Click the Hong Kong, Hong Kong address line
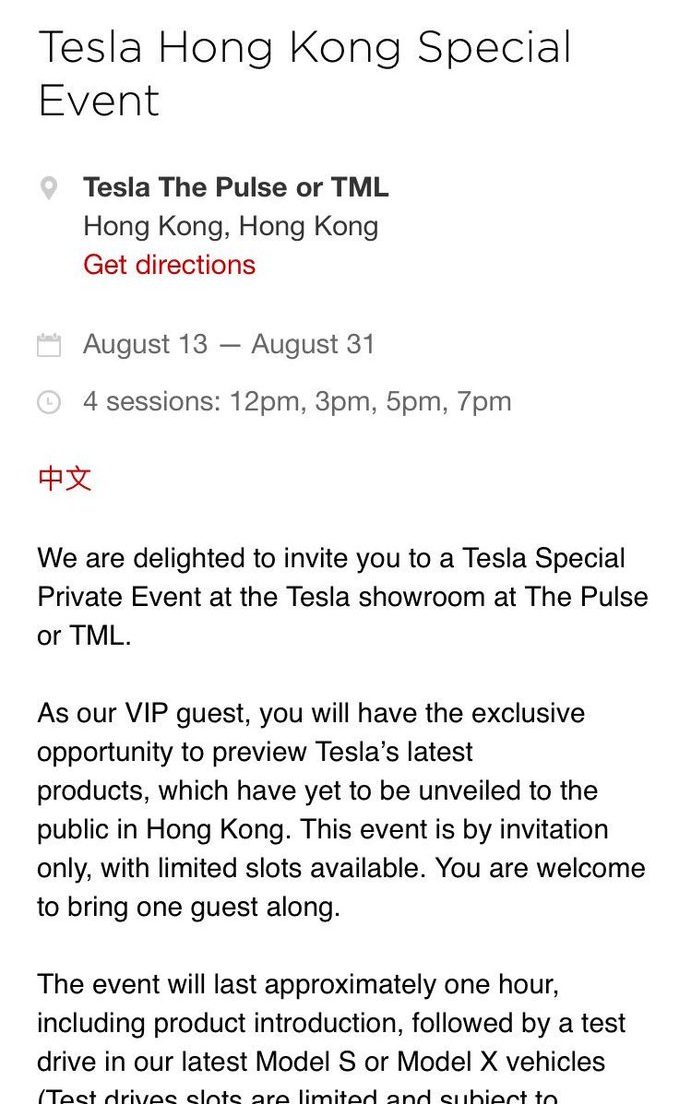Viewport: 691px width, 1104px height. [231, 227]
